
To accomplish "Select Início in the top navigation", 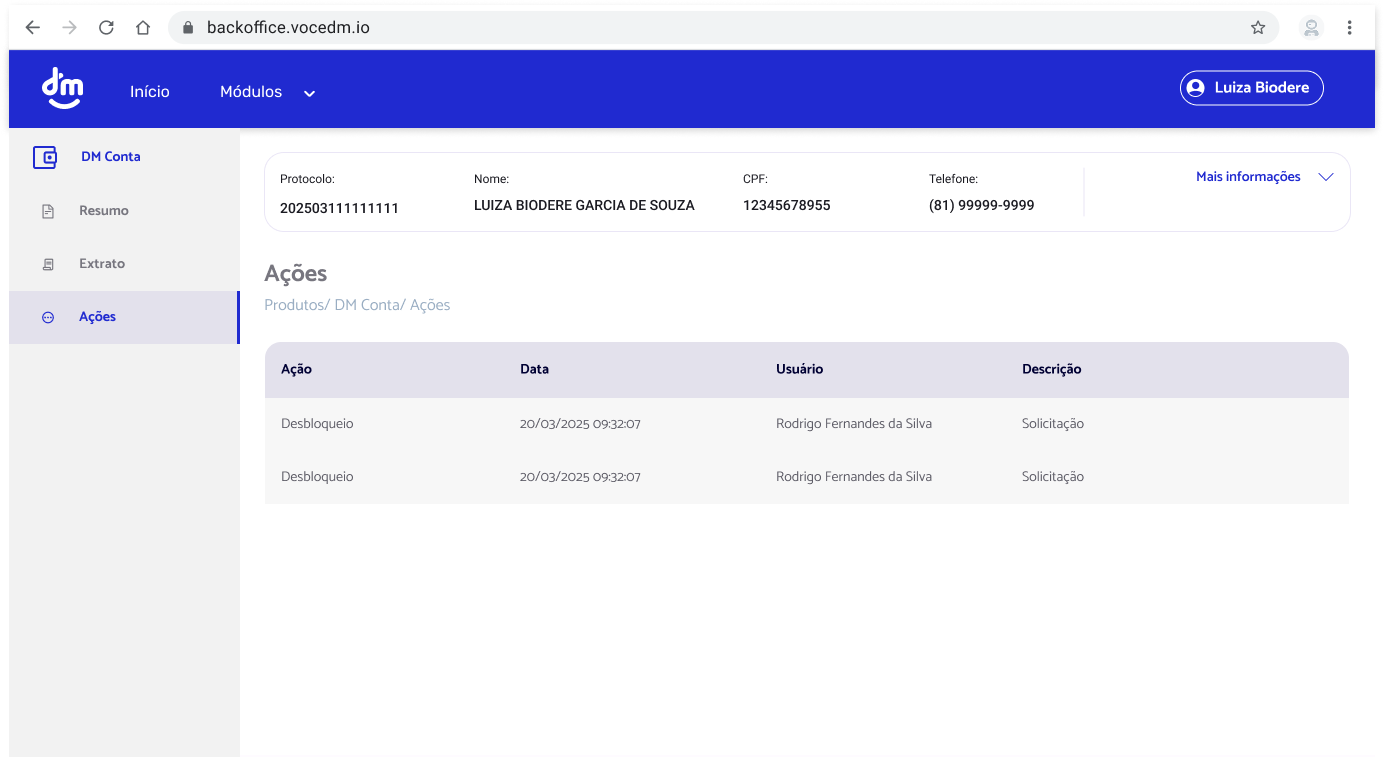I will (x=149, y=91).
